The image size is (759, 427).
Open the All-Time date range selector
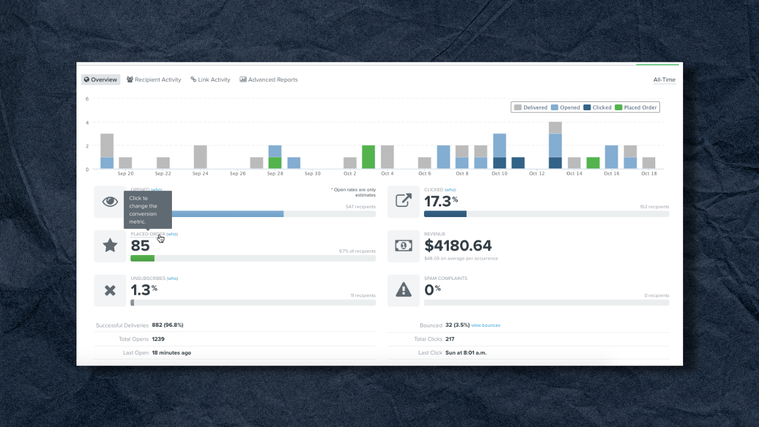(664, 80)
